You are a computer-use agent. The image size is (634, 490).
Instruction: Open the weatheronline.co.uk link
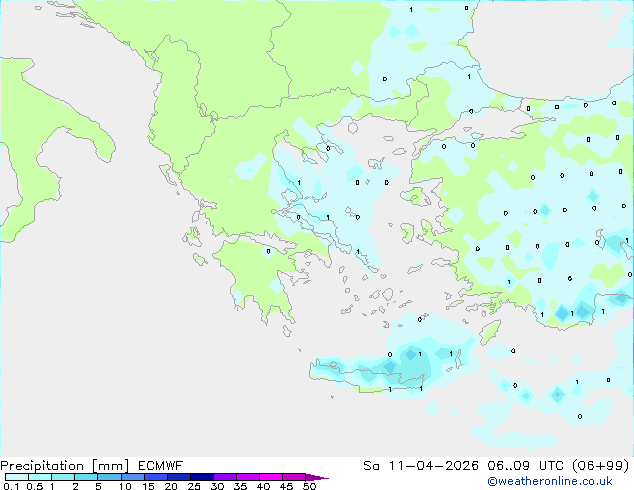tap(550, 481)
